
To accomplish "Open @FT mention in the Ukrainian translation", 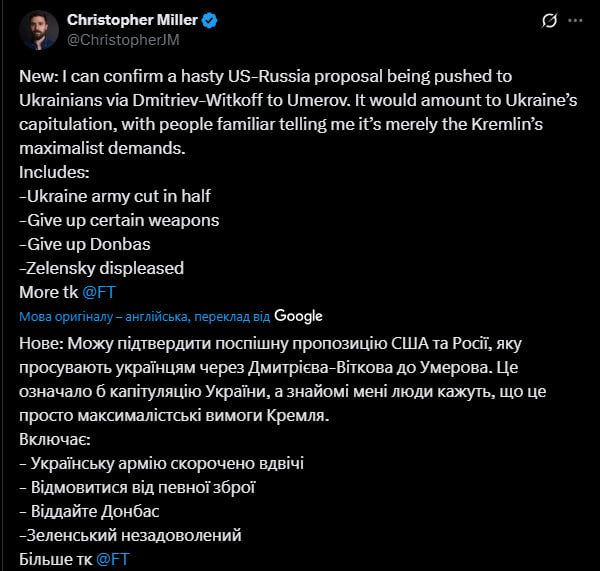I will point(111,560).
